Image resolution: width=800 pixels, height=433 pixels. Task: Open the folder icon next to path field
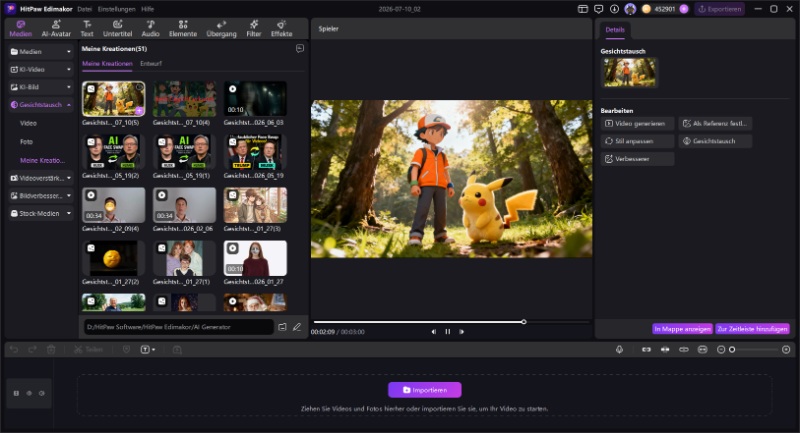pos(282,327)
